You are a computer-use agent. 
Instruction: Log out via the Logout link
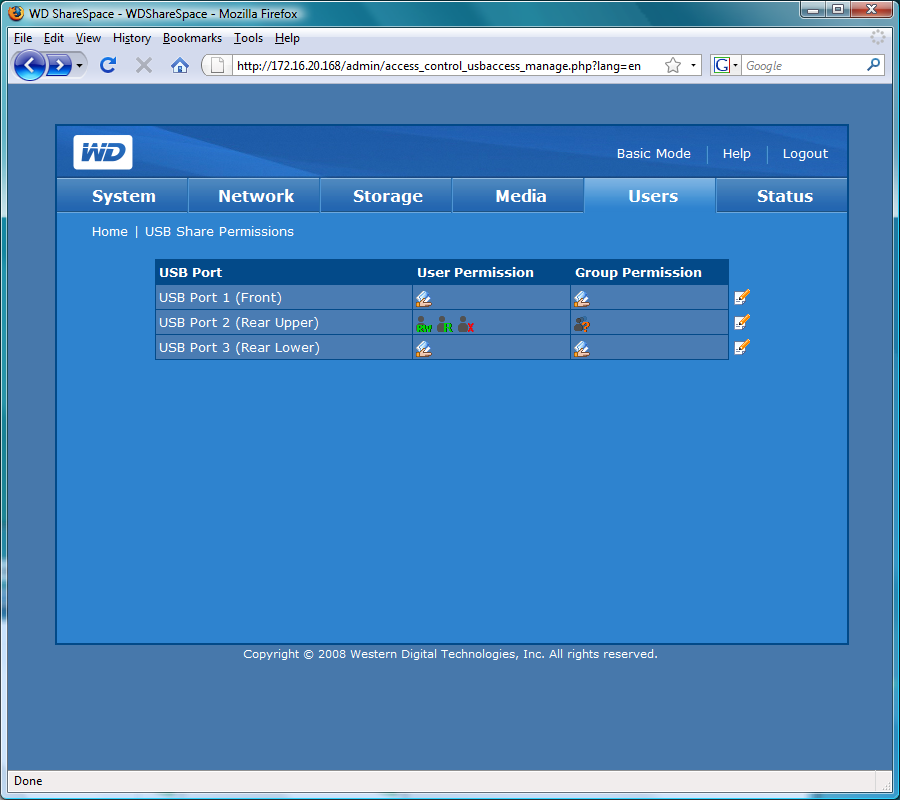tap(805, 153)
